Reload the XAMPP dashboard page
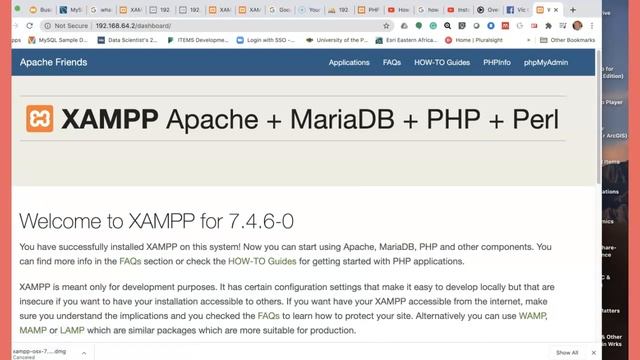This screenshot has width=640, height=360. click(29, 26)
